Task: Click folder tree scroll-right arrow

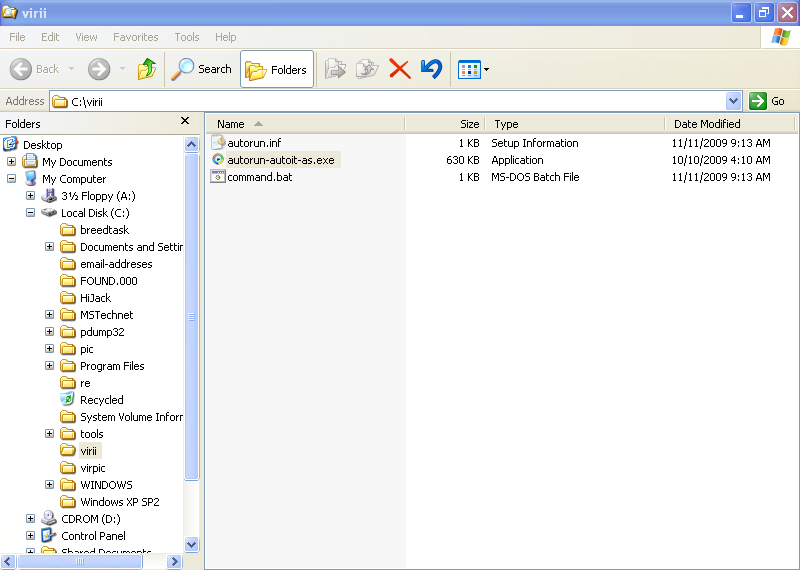Action: 174,561
